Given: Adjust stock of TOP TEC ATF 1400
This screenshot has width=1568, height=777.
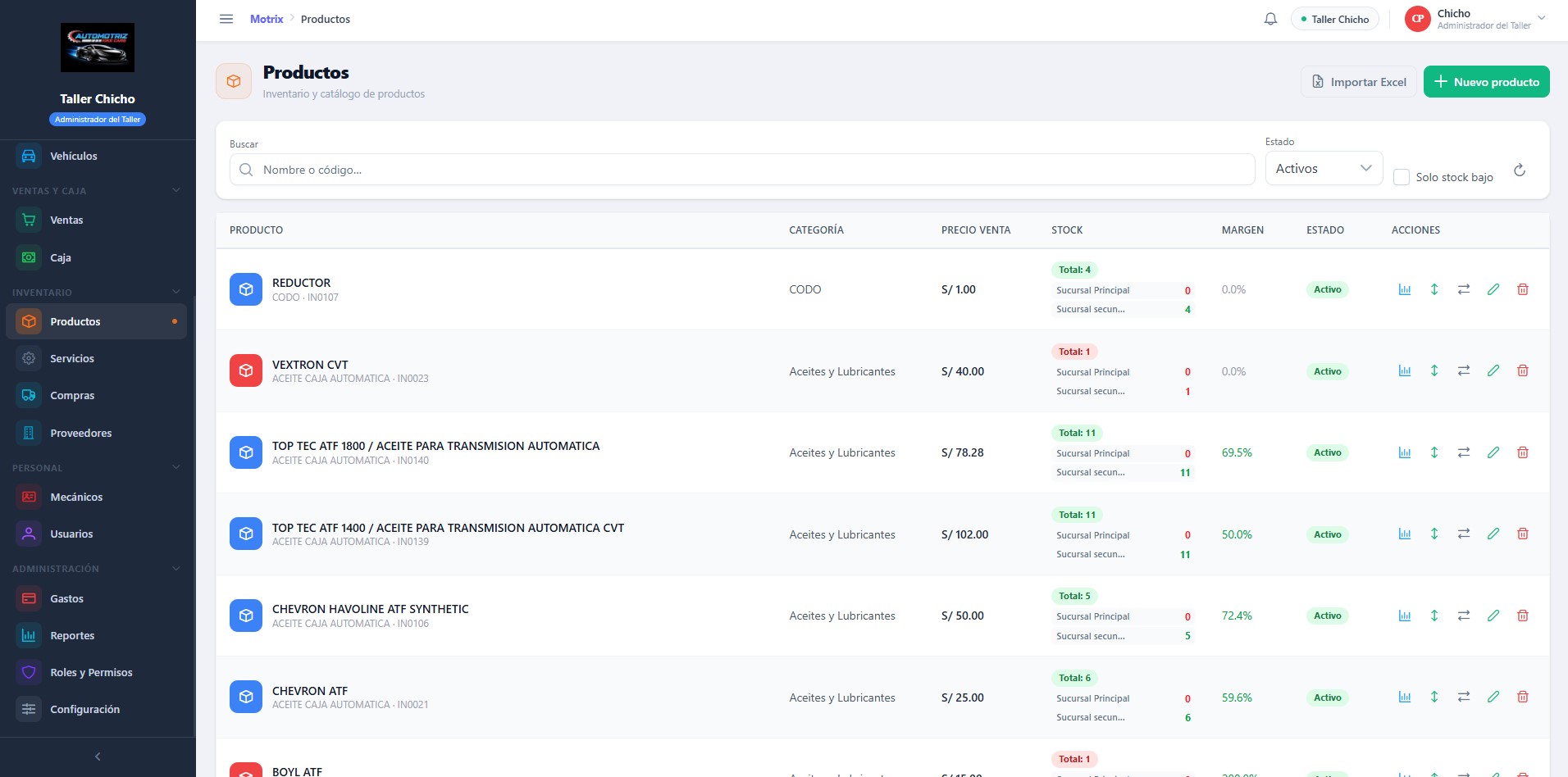Looking at the screenshot, I should point(1434,534).
